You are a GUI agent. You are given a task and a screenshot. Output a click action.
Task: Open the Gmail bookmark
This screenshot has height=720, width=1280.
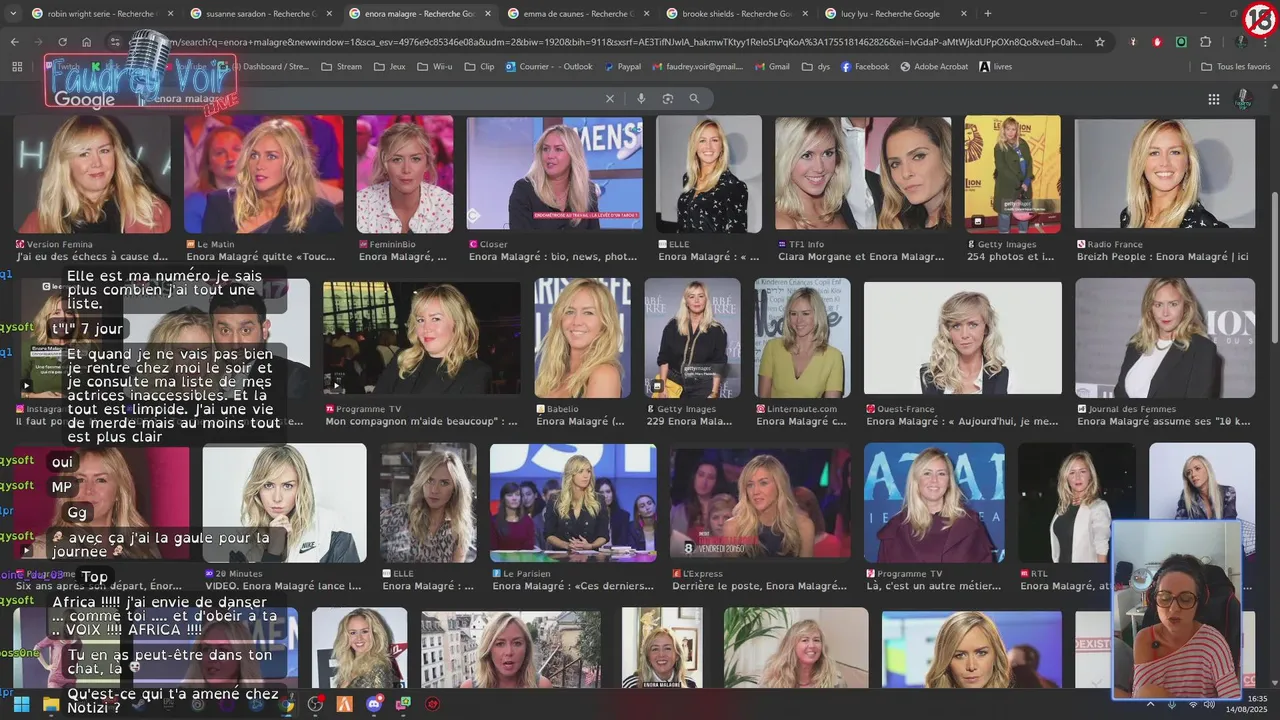pyautogui.click(x=770, y=67)
